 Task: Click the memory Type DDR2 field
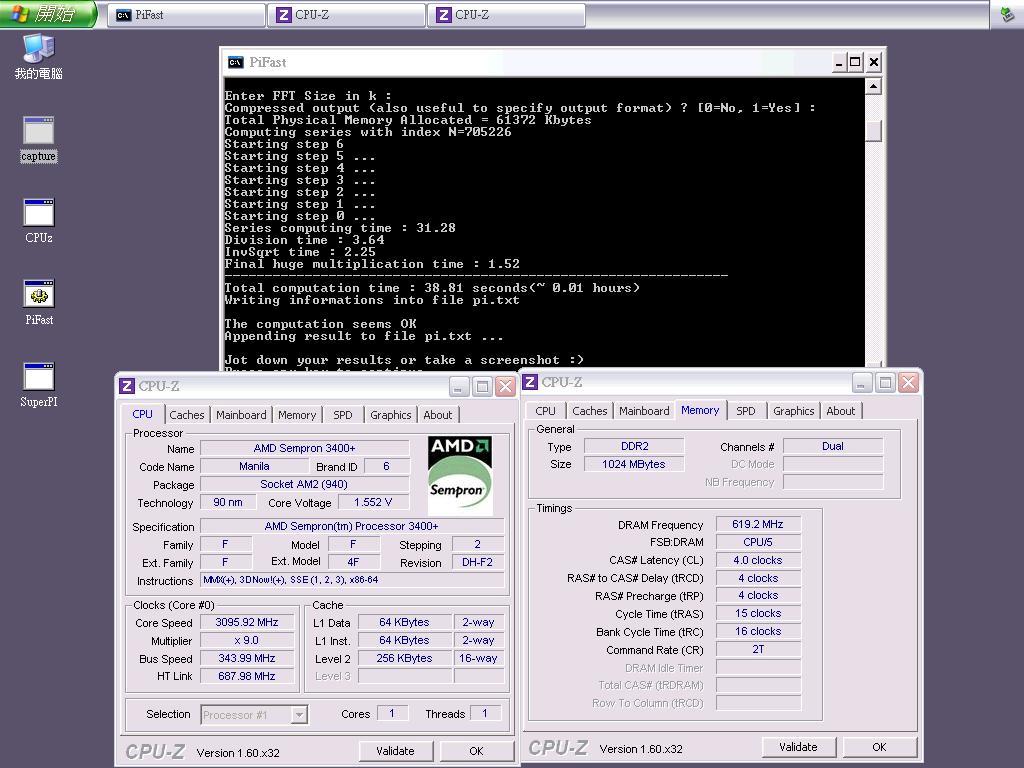point(634,446)
